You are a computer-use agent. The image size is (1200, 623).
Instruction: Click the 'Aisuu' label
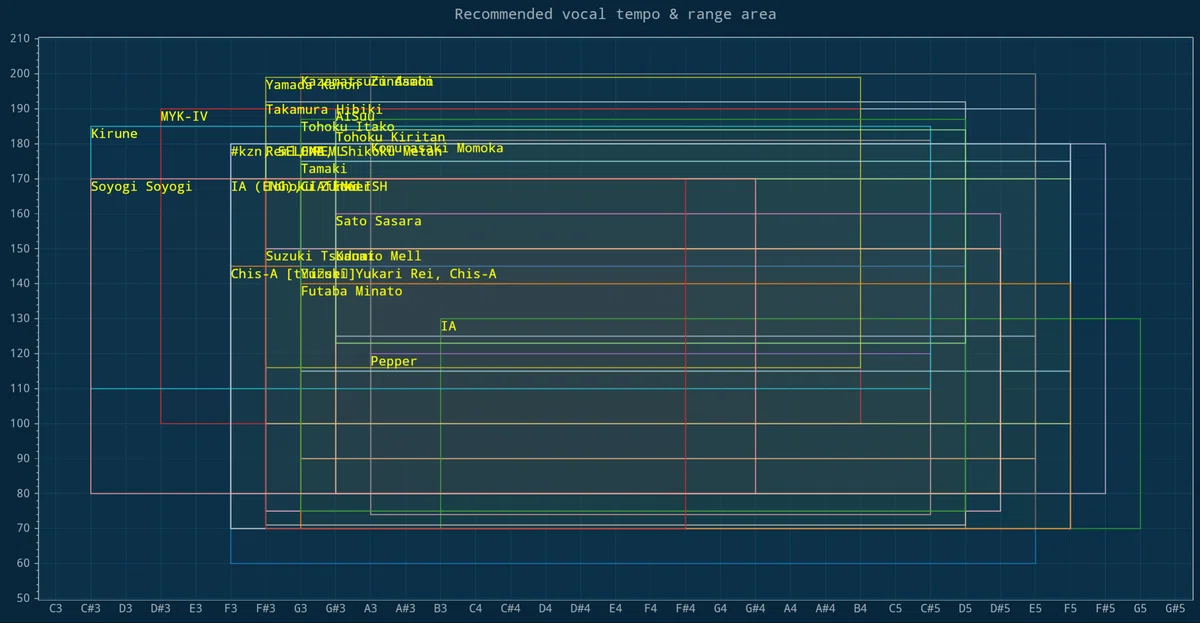(x=355, y=117)
